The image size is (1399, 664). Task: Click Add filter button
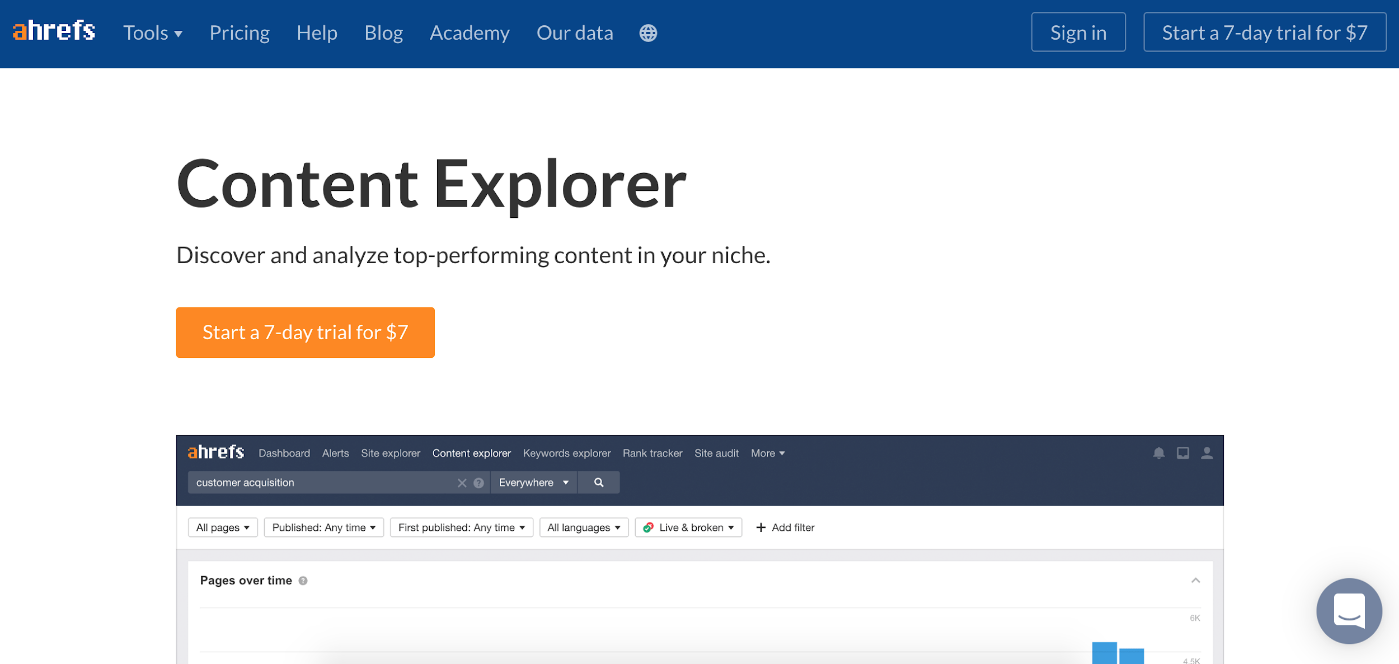[x=785, y=527]
